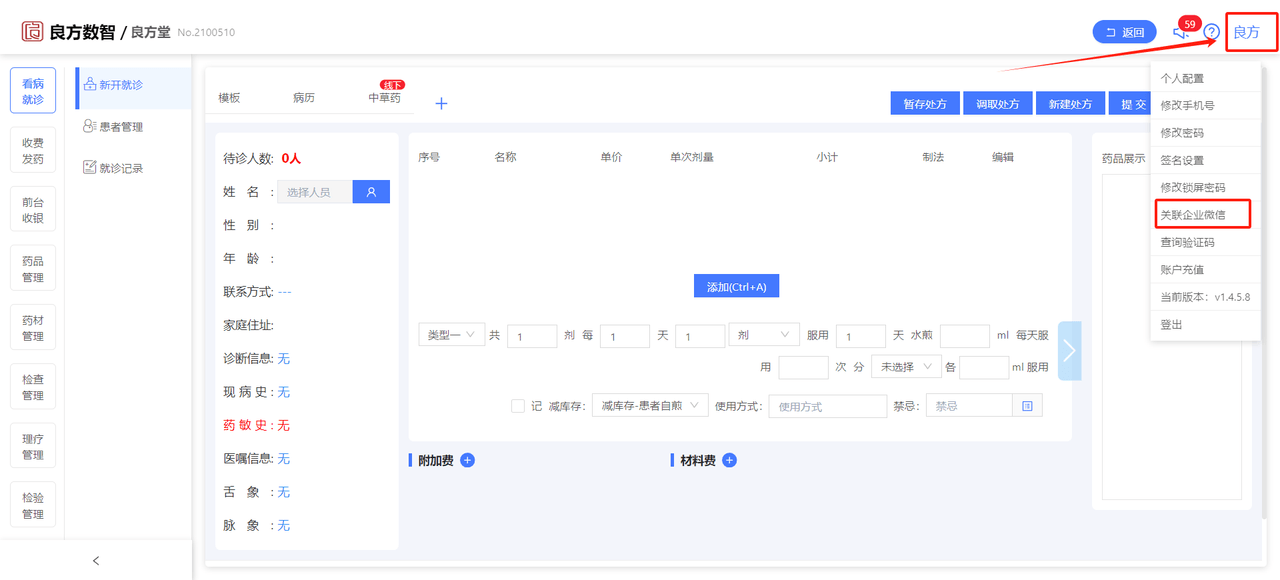Select 修改手机号 menu entry
The width and height of the screenshot is (1280, 580).
click(1205, 105)
